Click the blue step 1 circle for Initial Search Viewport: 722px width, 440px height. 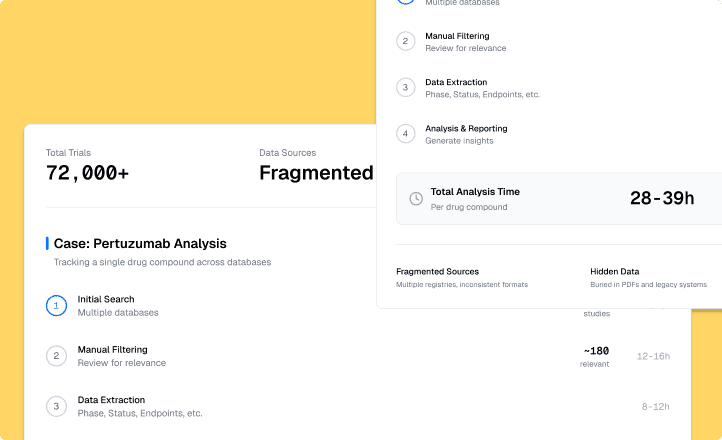(56, 305)
